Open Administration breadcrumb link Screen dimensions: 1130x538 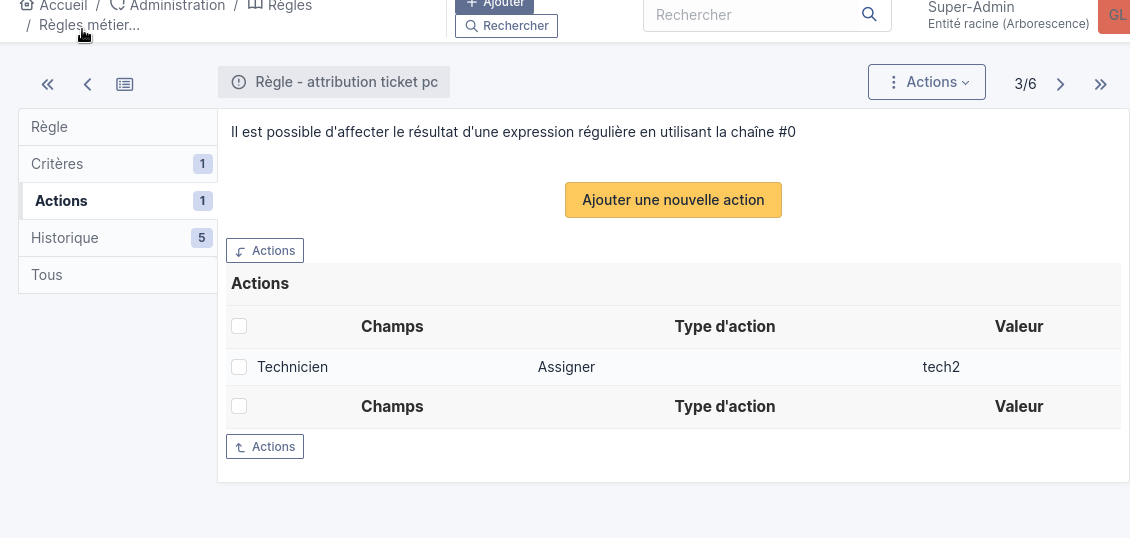(177, 6)
